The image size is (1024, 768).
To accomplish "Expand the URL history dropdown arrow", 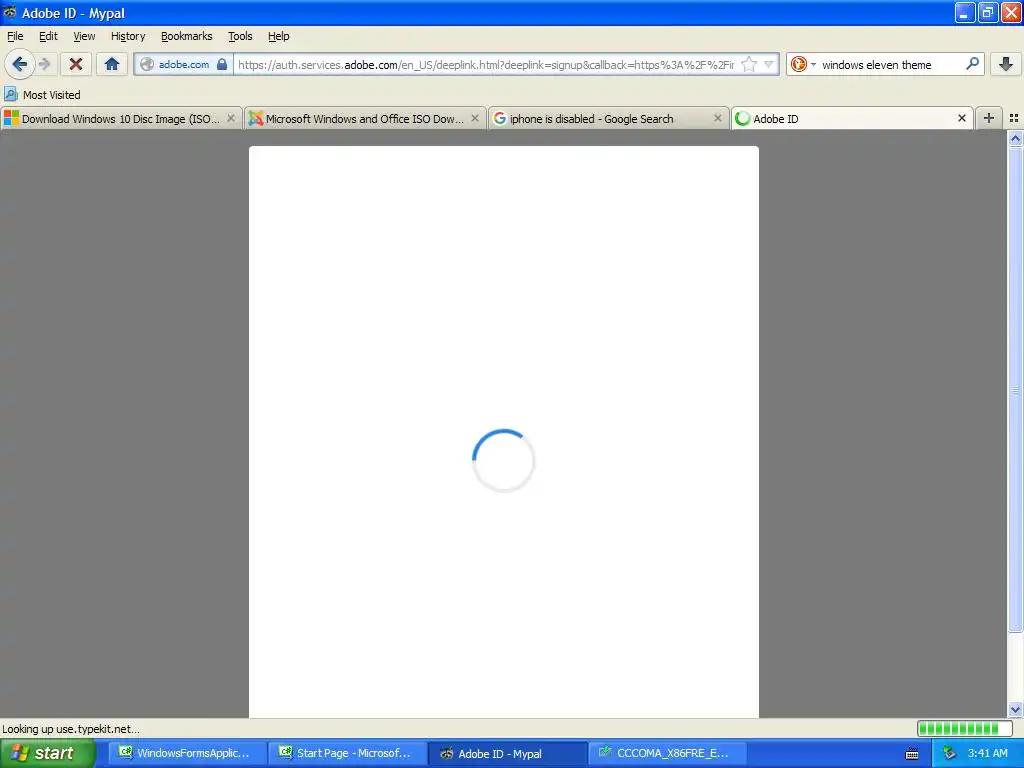I will tap(769, 64).
